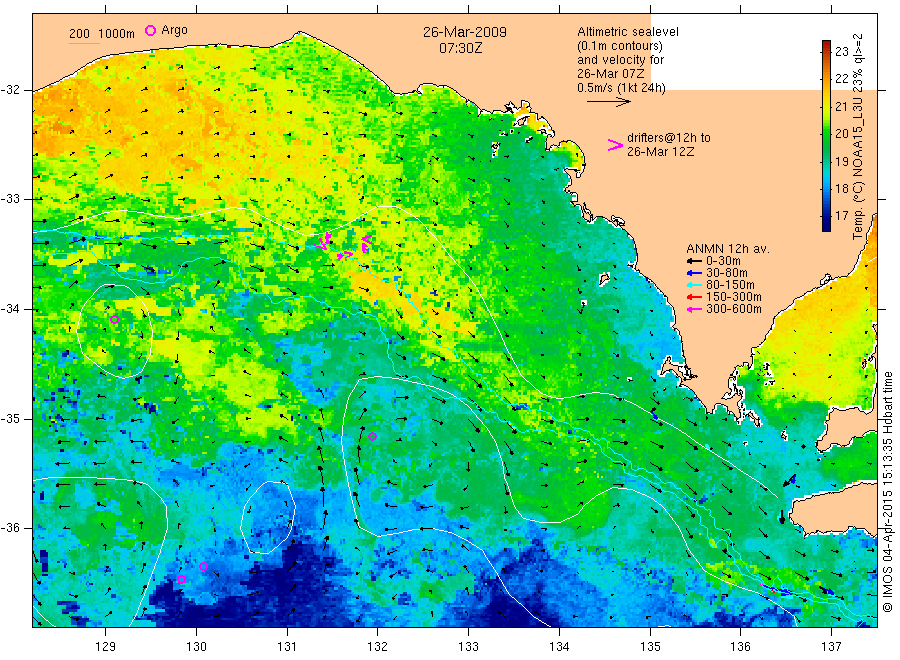This screenshot has height=660, width=900.
Task: Click the 'Argo' legend label
Action: 174,30
